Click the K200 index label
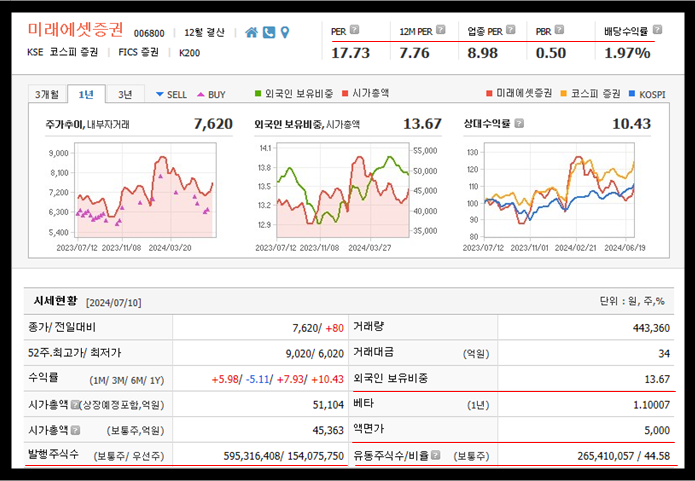The width and height of the screenshot is (695, 481). pyautogui.click(x=189, y=53)
